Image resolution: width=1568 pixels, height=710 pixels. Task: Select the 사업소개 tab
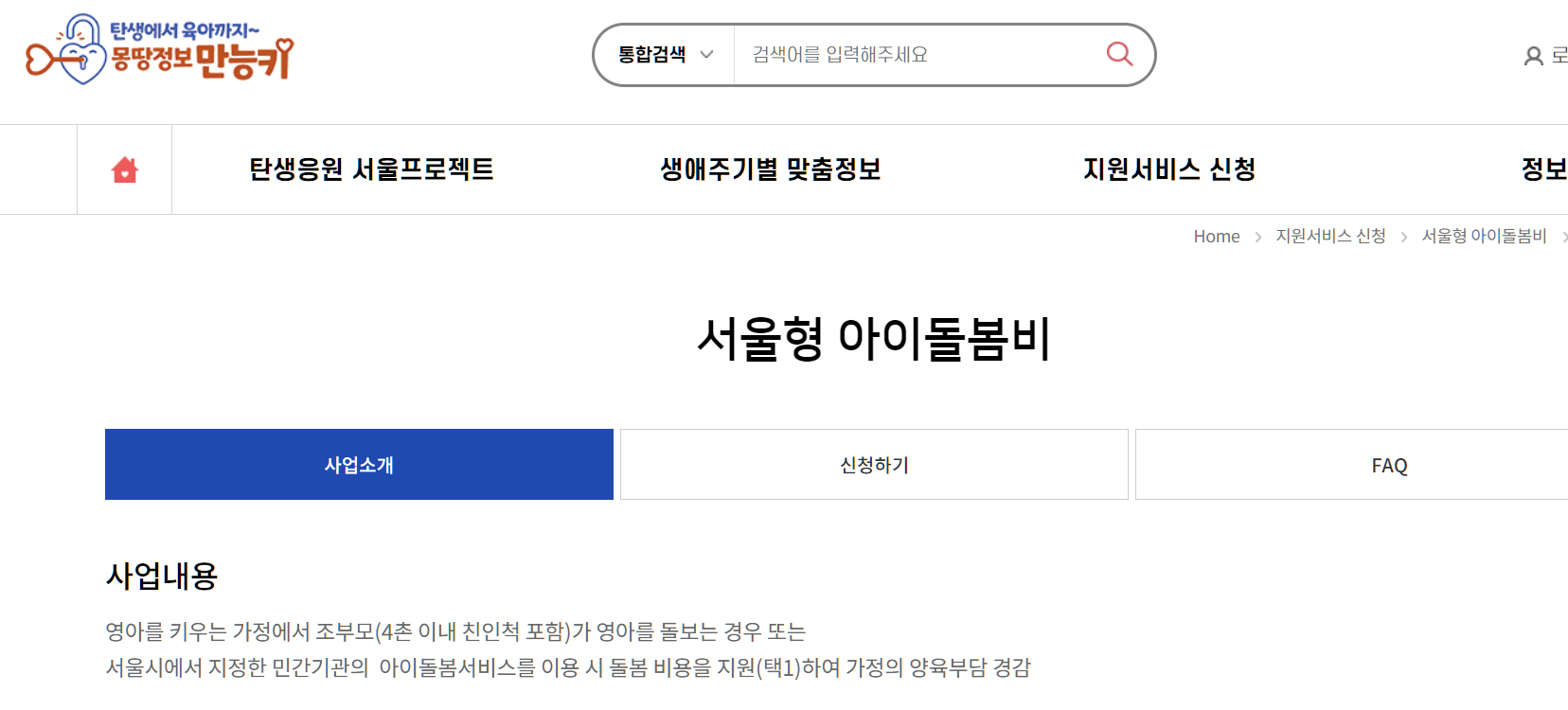pos(359,464)
